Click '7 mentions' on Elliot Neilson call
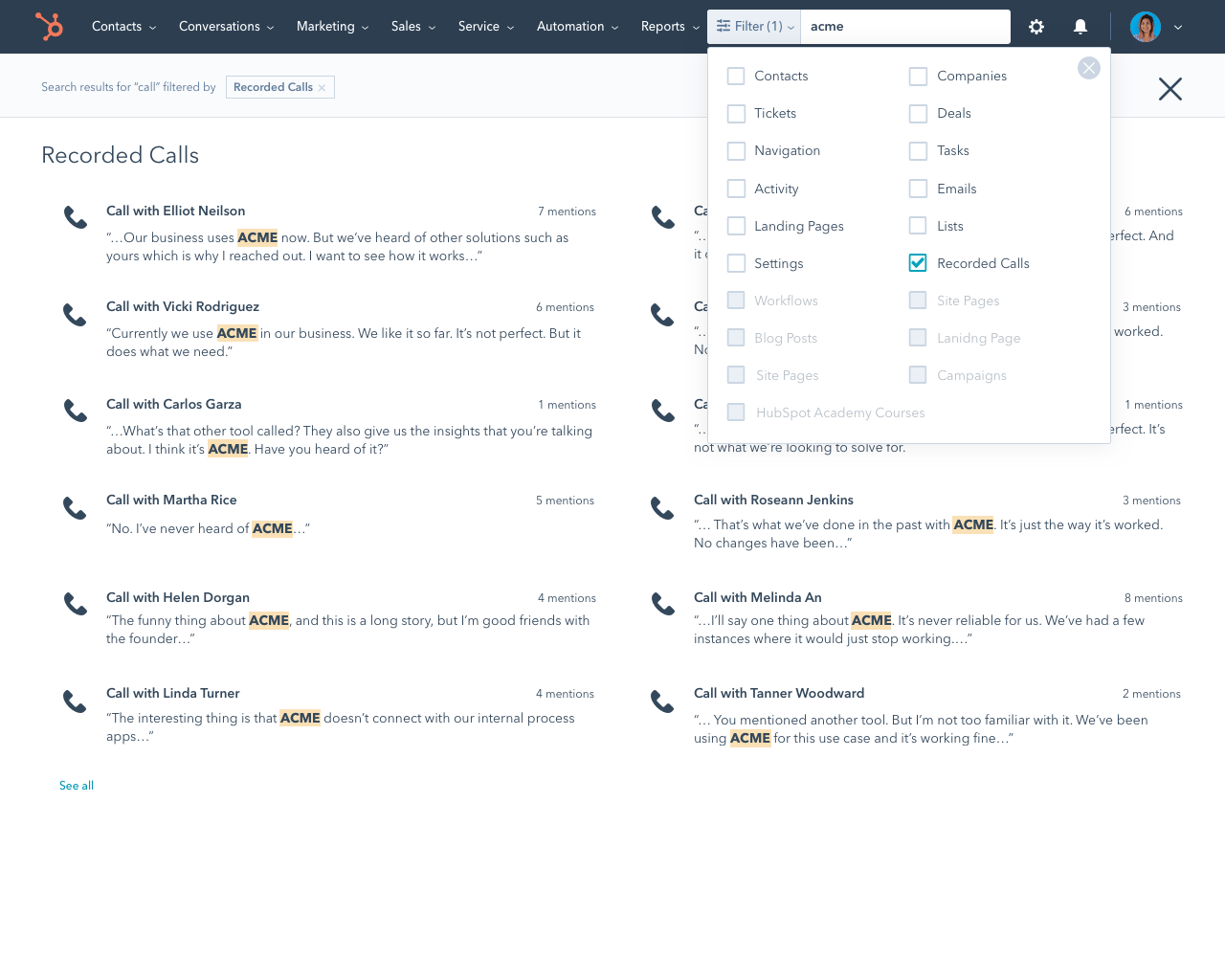 (x=567, y=212)
